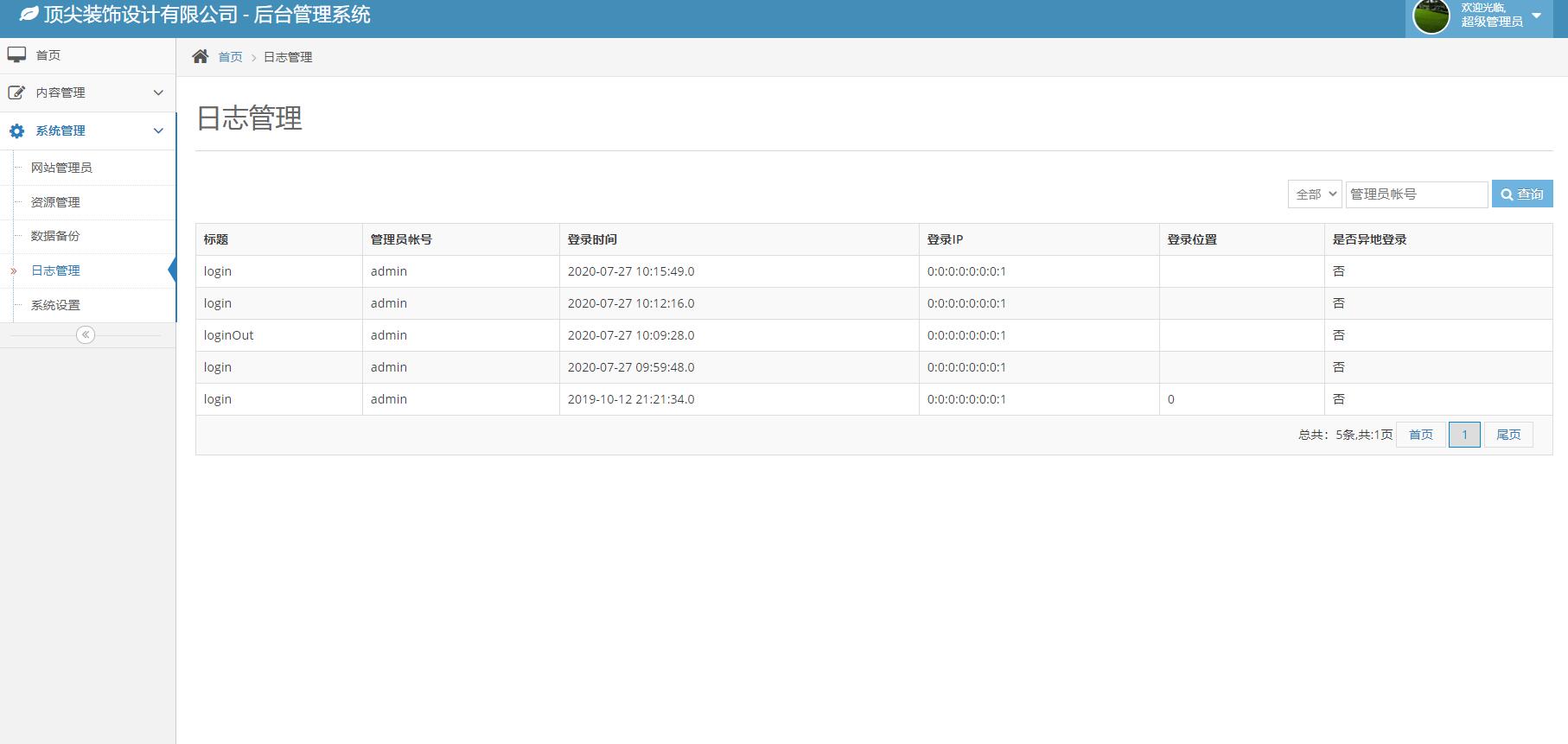This screenshot has width=1568, height=744.
Task: Click the 首页 breadcrumb link
Action: point(230,57)
